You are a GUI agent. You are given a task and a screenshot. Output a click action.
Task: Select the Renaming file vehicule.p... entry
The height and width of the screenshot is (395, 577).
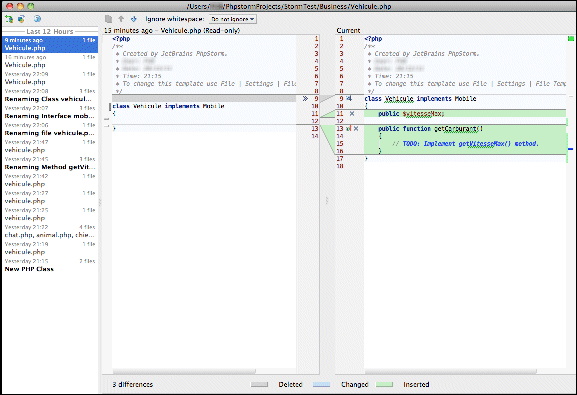(50, 129)
